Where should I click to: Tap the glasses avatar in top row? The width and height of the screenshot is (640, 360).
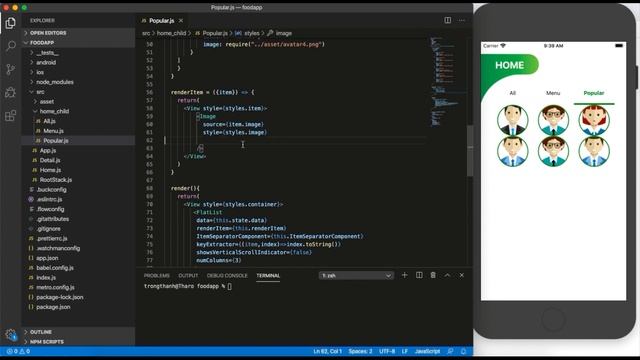(x=553, y=120)
